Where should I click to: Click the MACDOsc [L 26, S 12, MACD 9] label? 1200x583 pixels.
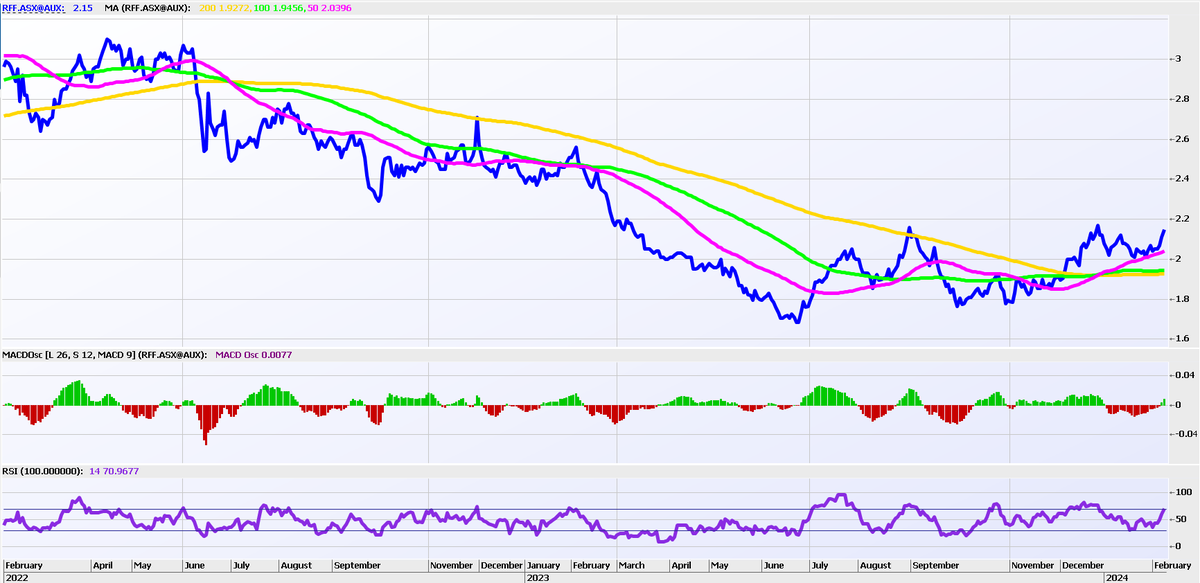click(x=104, y=354)
